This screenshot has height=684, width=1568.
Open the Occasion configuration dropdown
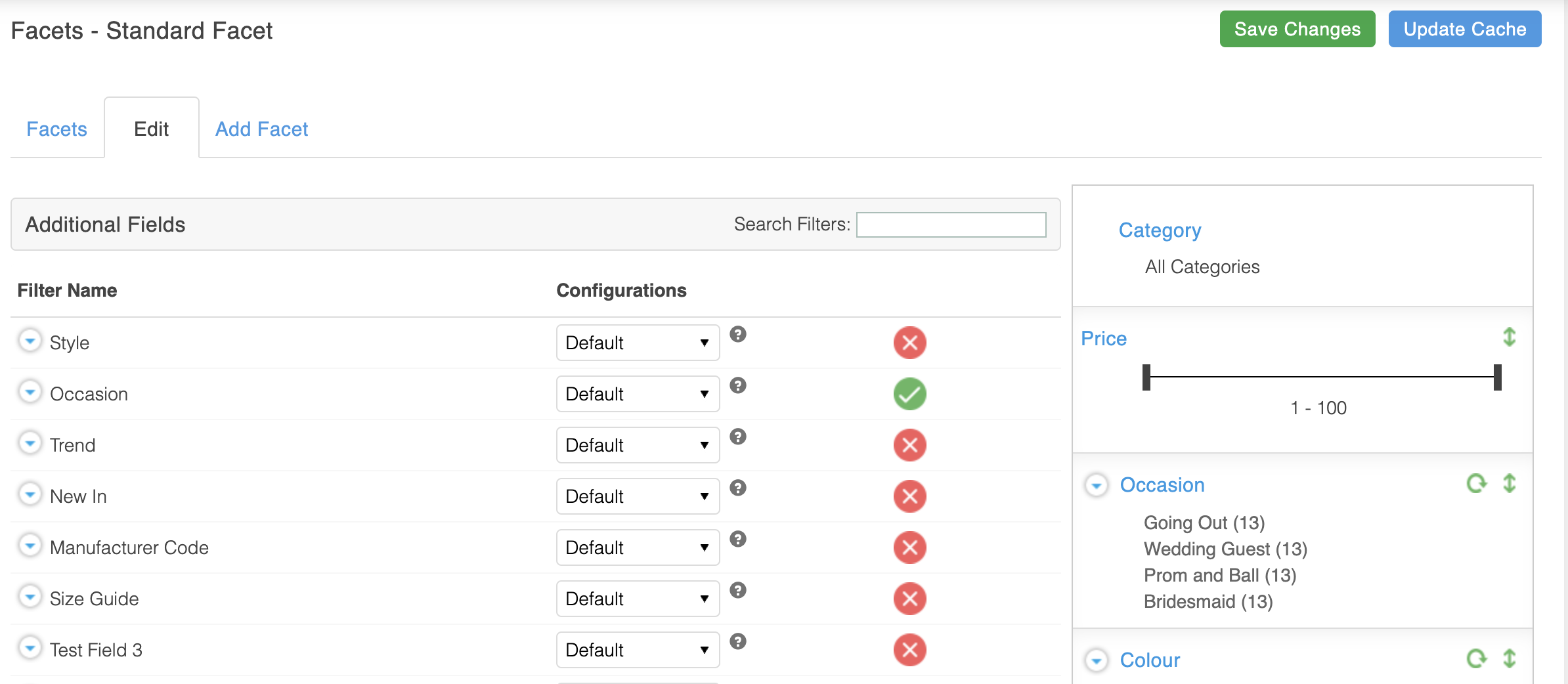coord(638,394)
